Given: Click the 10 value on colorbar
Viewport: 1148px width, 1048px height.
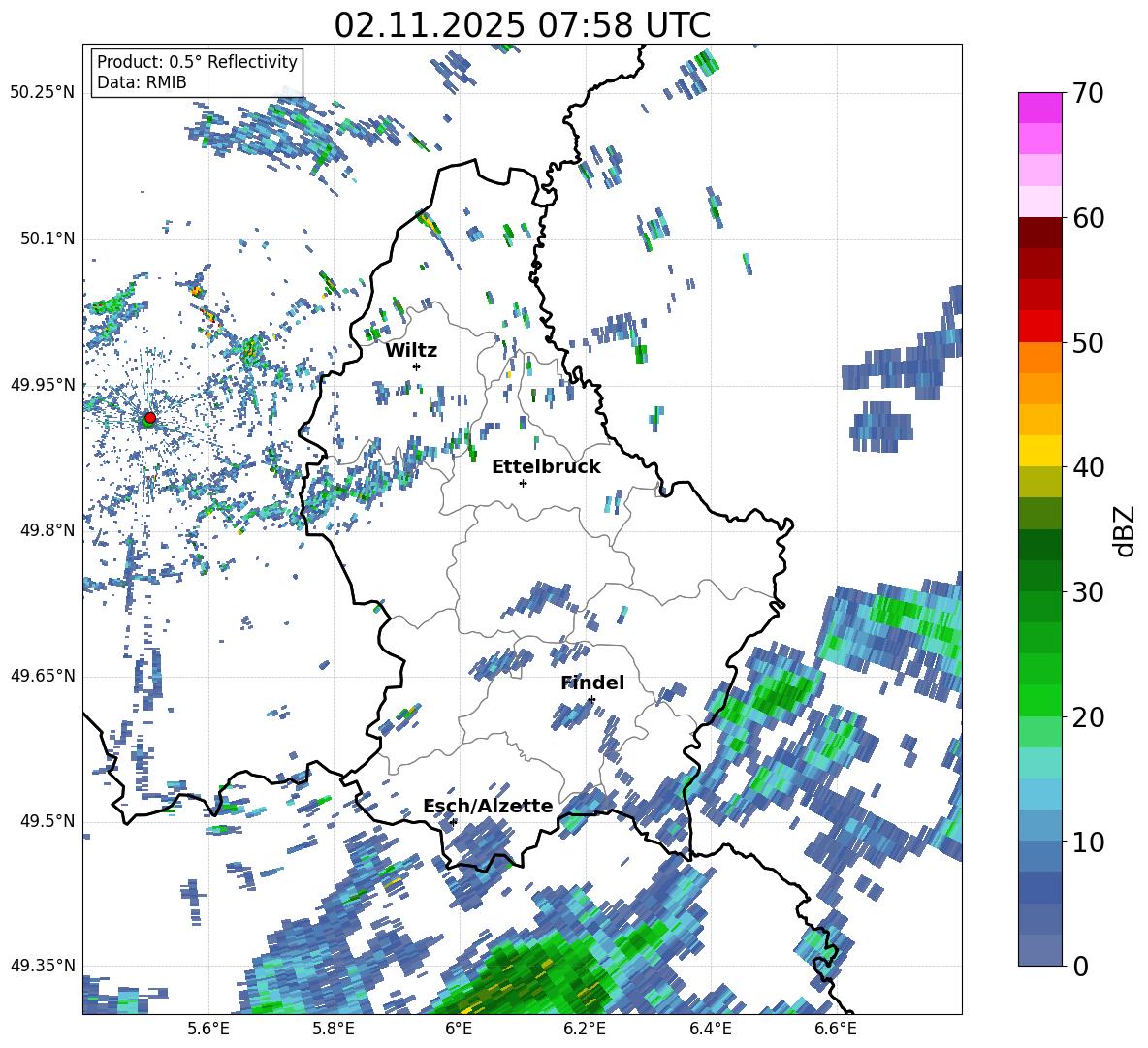Looking at the screenshot, I should tap(1088, 842).
